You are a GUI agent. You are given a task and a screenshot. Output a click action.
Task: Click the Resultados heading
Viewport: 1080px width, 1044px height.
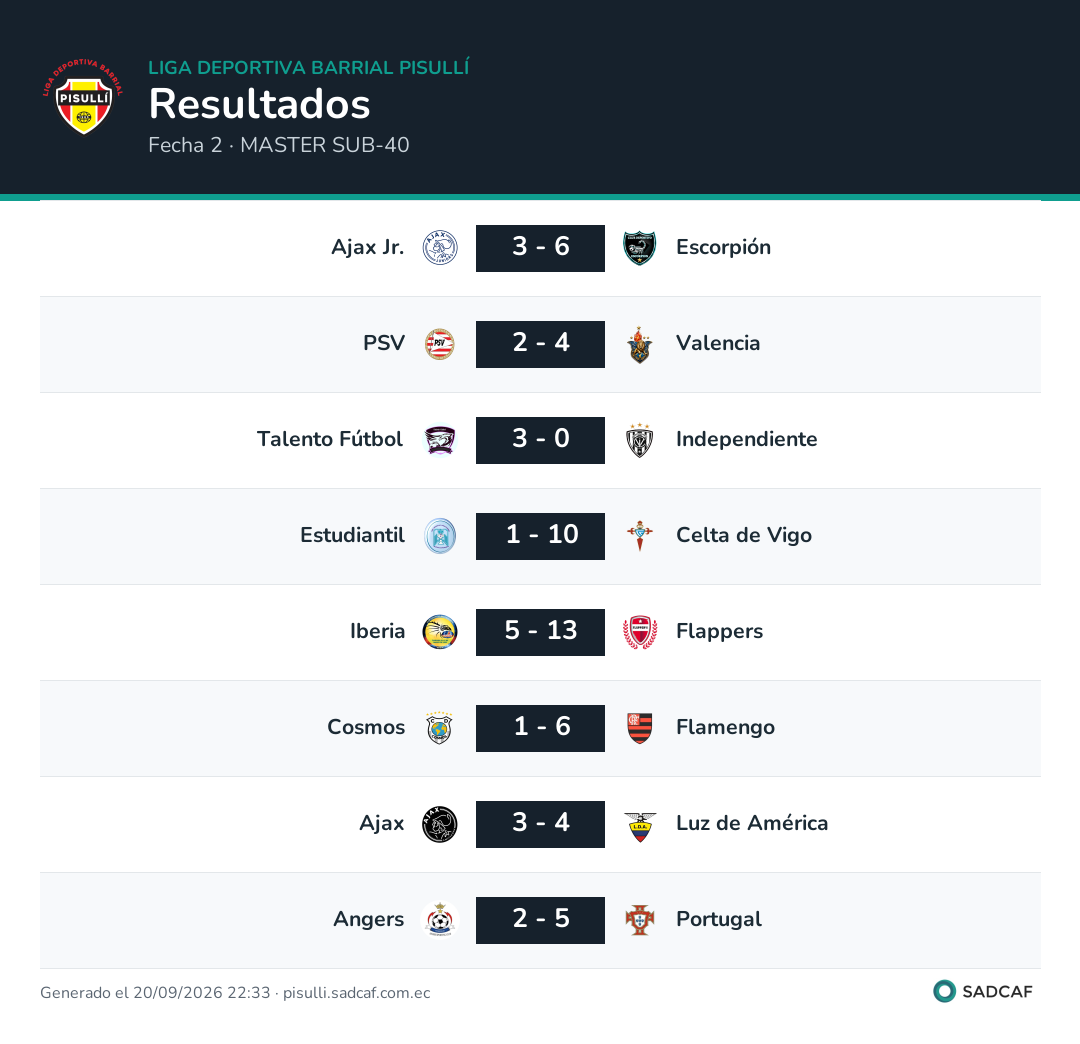pyautogui.click(x=260, y=104)
